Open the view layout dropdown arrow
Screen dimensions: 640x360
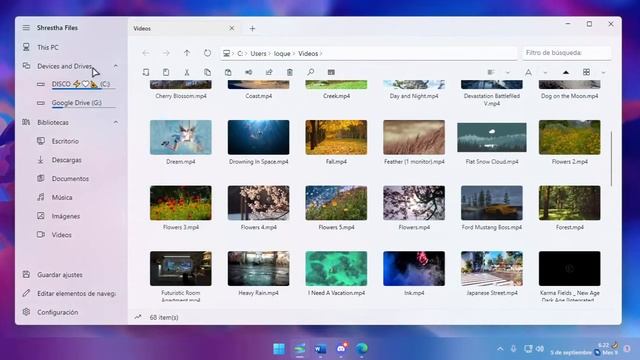[603, 73]
